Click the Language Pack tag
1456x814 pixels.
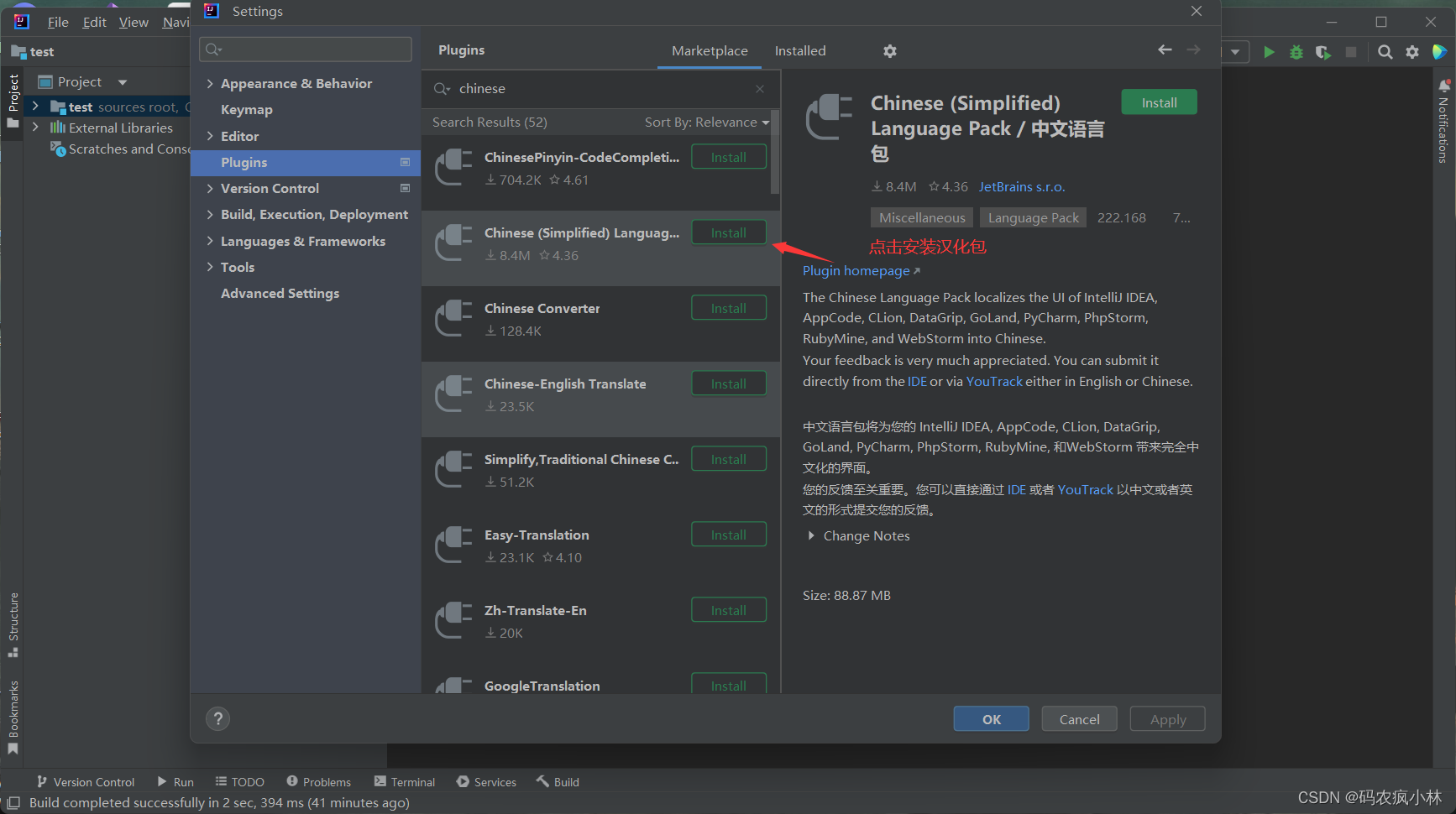(1034, 218)
